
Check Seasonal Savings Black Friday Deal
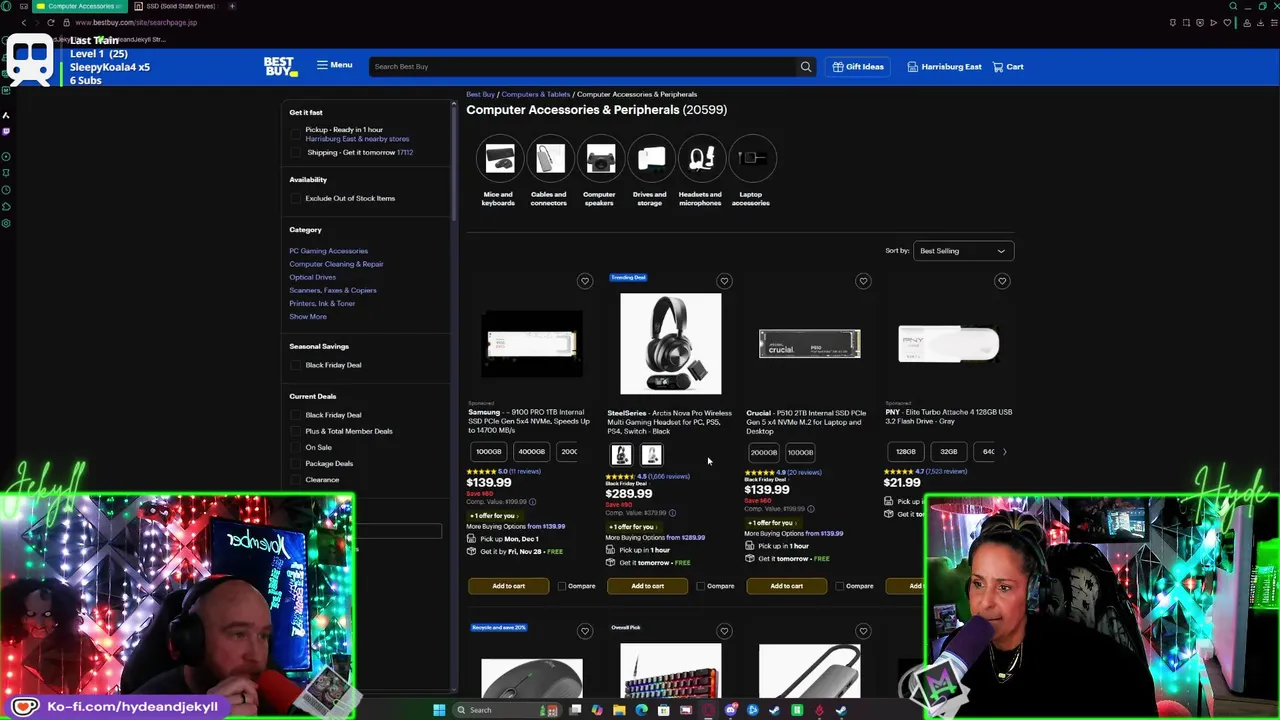point(296,365)
